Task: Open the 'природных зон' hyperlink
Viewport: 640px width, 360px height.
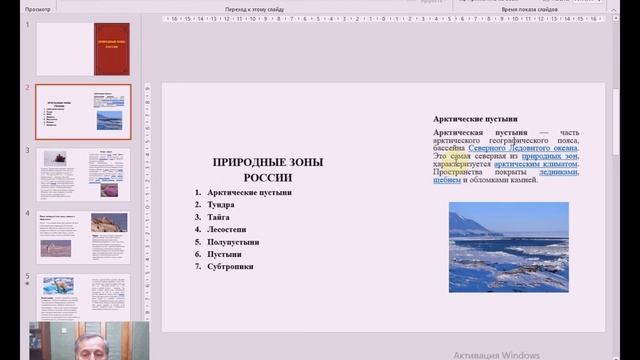Action: tap(550, 156)
